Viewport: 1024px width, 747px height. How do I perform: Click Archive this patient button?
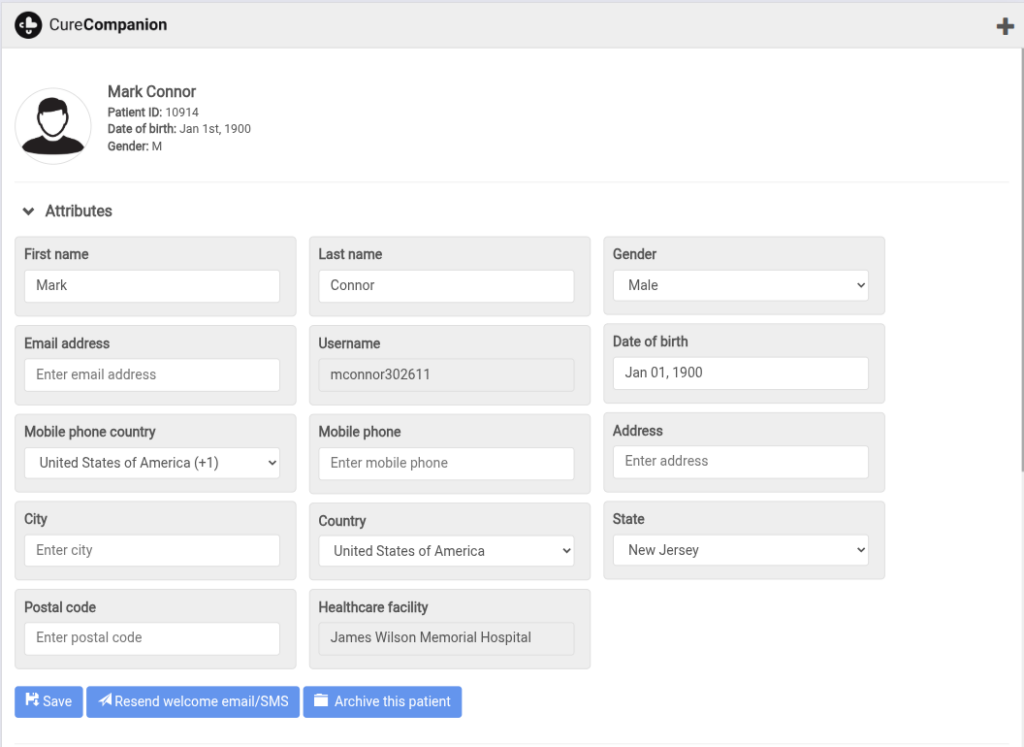tap(382, 701)
